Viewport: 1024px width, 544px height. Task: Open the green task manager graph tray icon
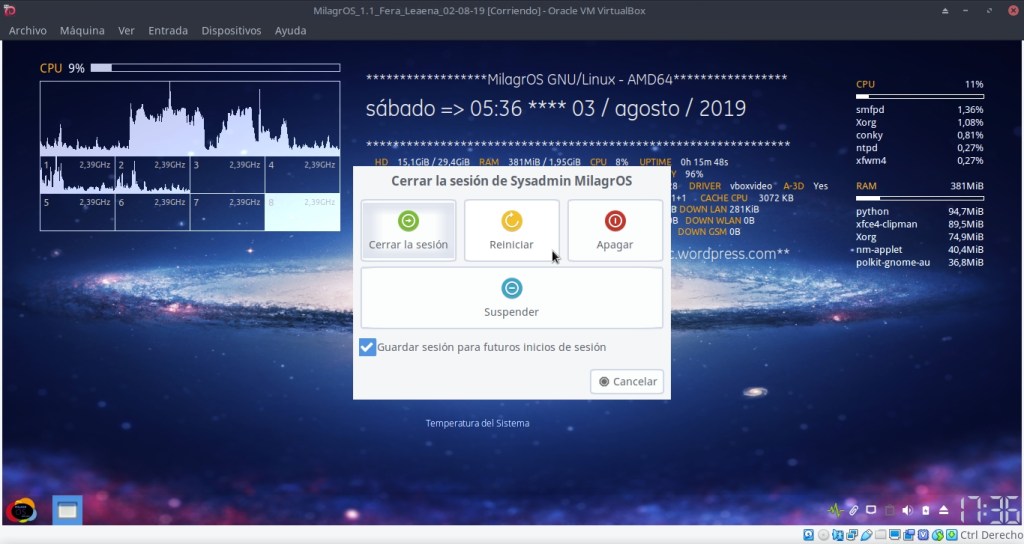pos(835,510)
